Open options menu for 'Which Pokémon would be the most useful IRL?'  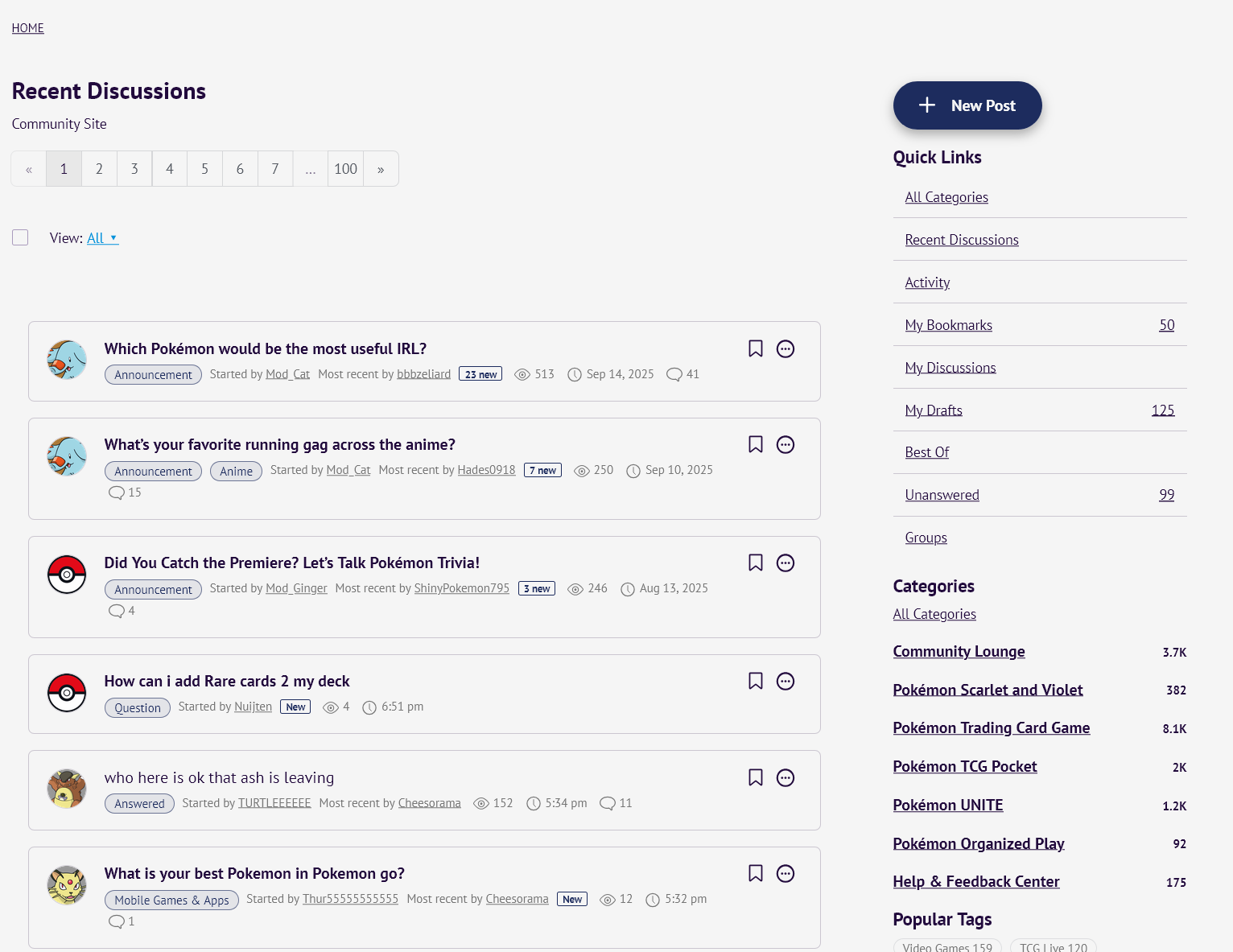pos(786,348)
